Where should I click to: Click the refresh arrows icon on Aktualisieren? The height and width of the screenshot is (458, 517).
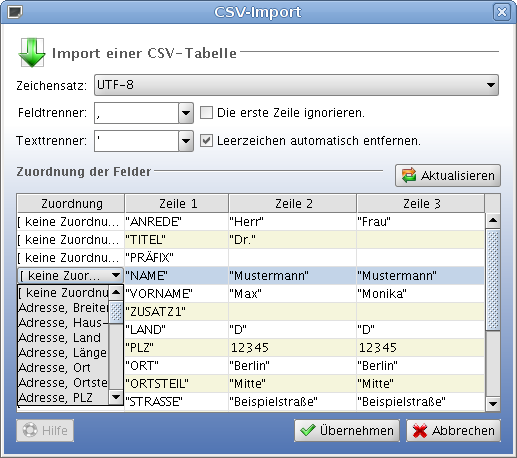pos(409,175)
